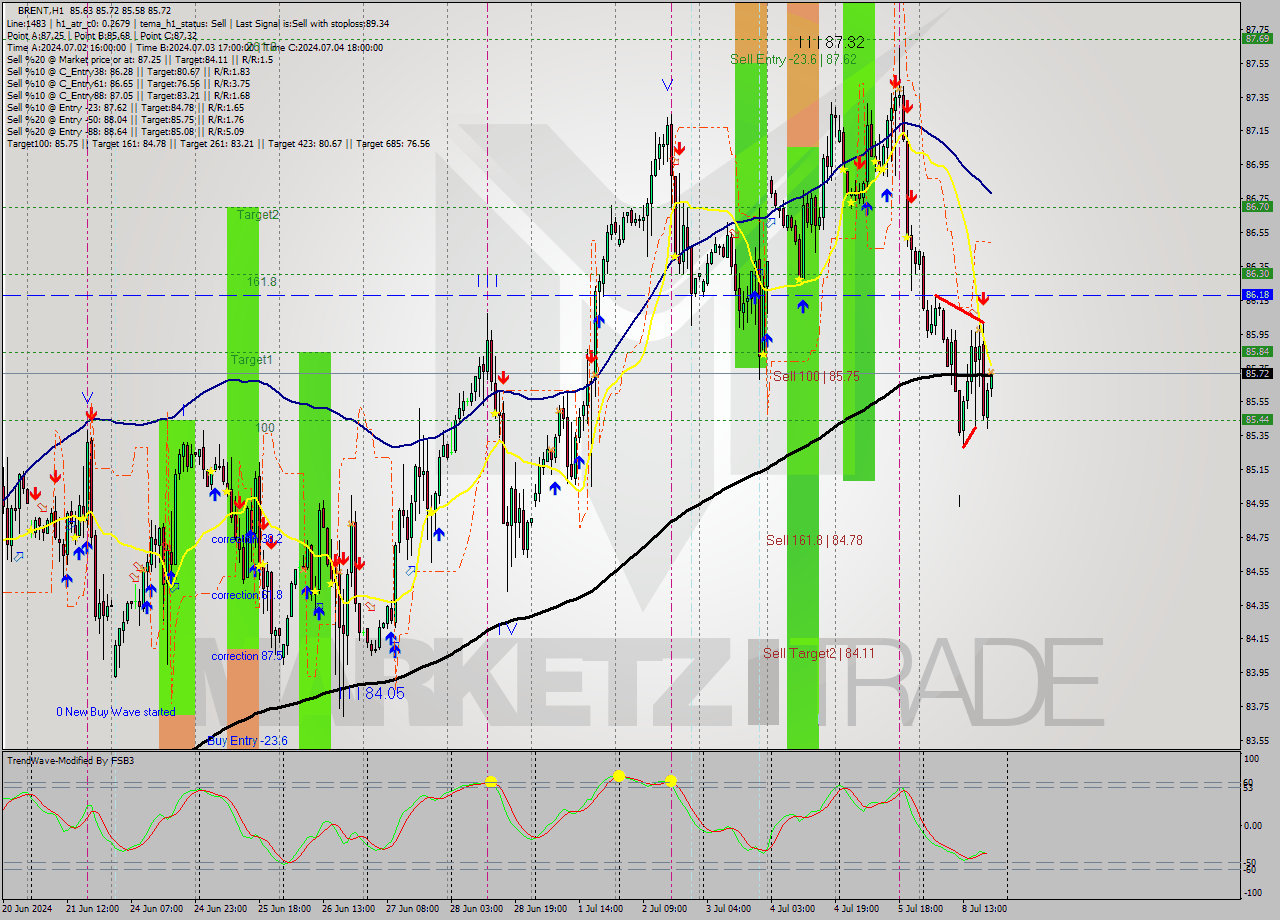Click the 'I I I 84.05' wave label
The image size is (1280, 920).
[371, 693]
